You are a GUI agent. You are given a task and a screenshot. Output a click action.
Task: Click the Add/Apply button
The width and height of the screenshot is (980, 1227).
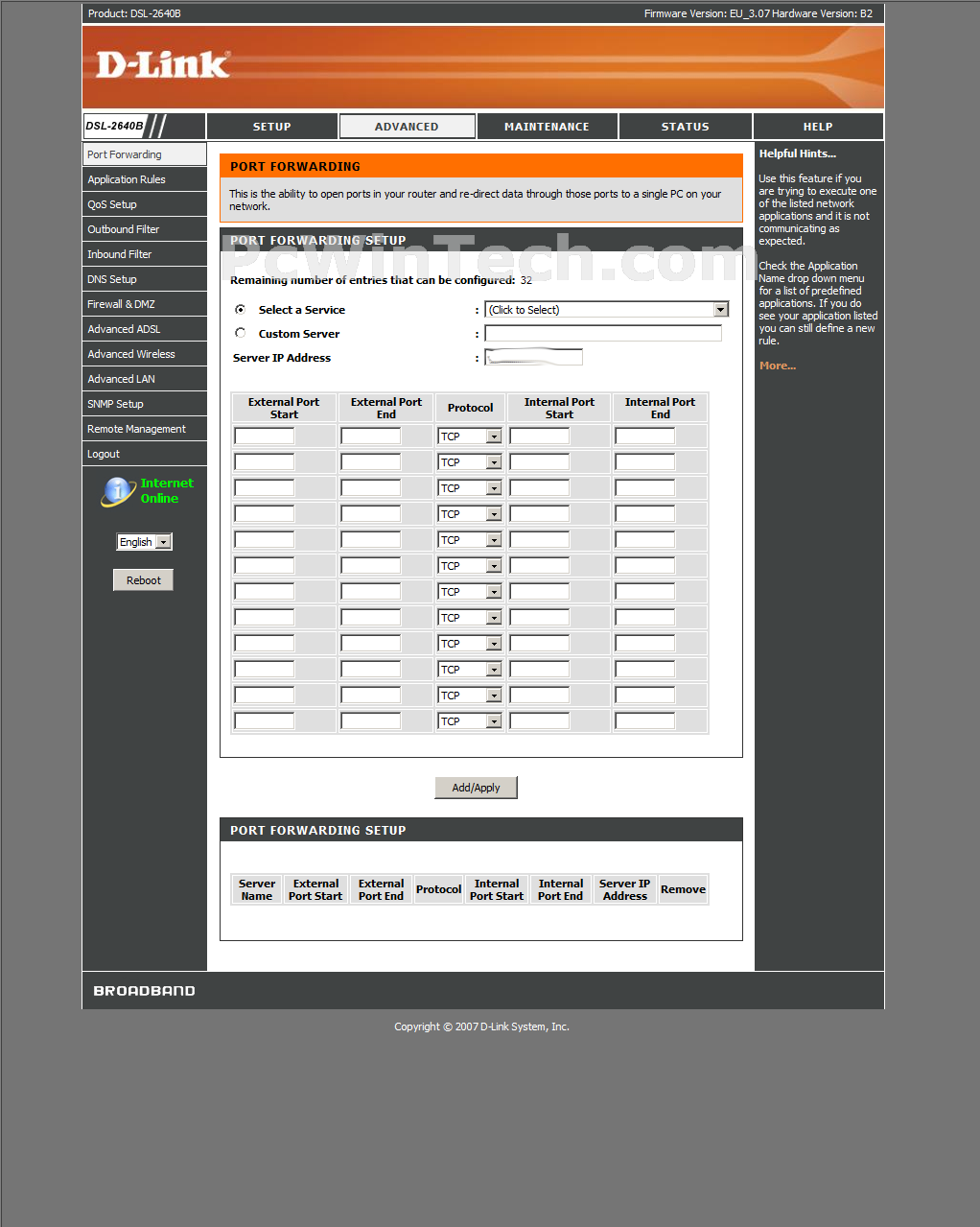point(476,788)
